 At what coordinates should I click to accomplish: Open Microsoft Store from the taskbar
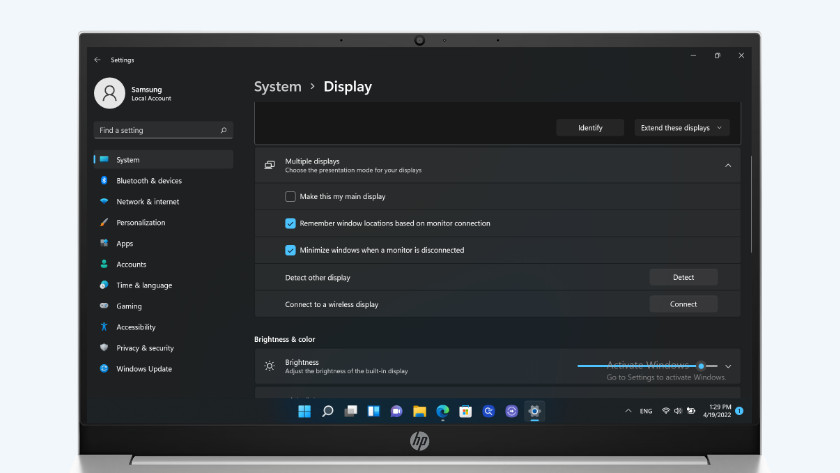pyautogui.click(x=466, y=411)
